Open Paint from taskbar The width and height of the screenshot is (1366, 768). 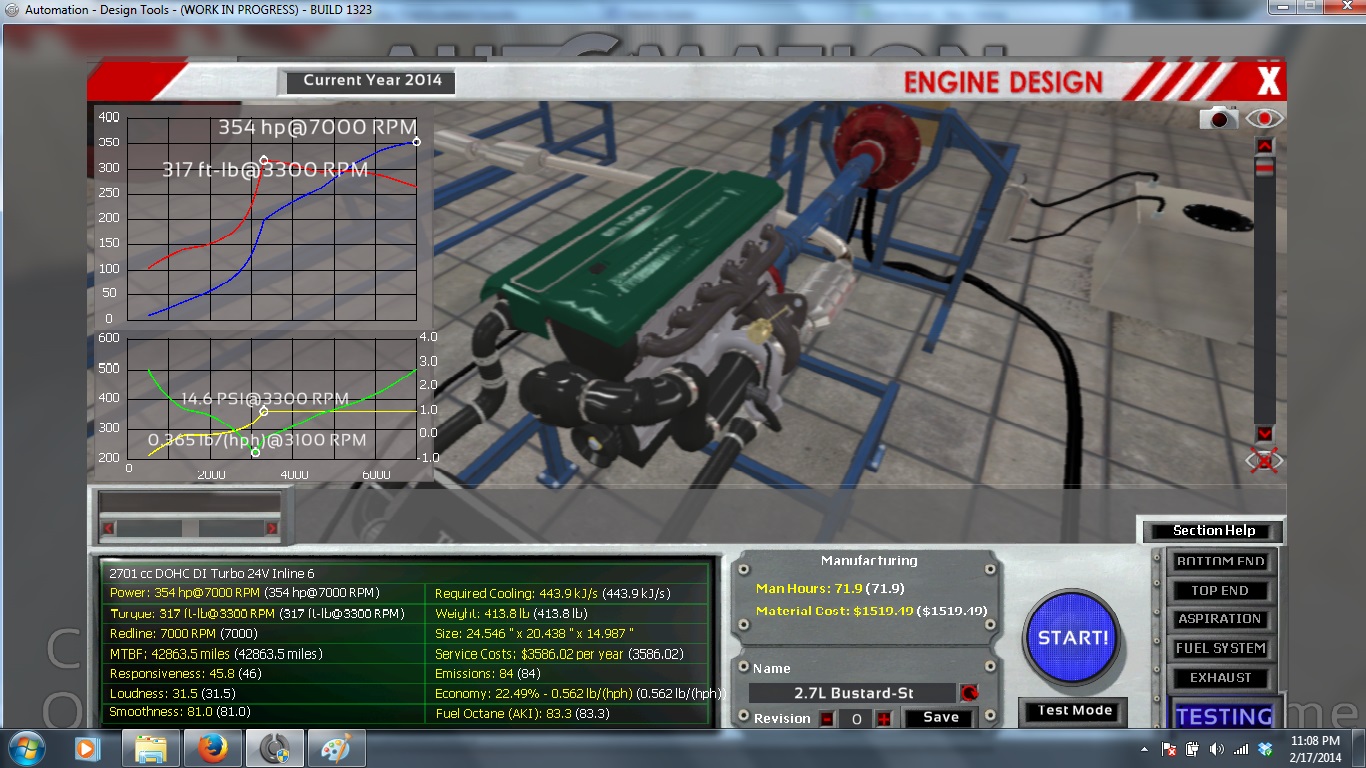[337, 748]
